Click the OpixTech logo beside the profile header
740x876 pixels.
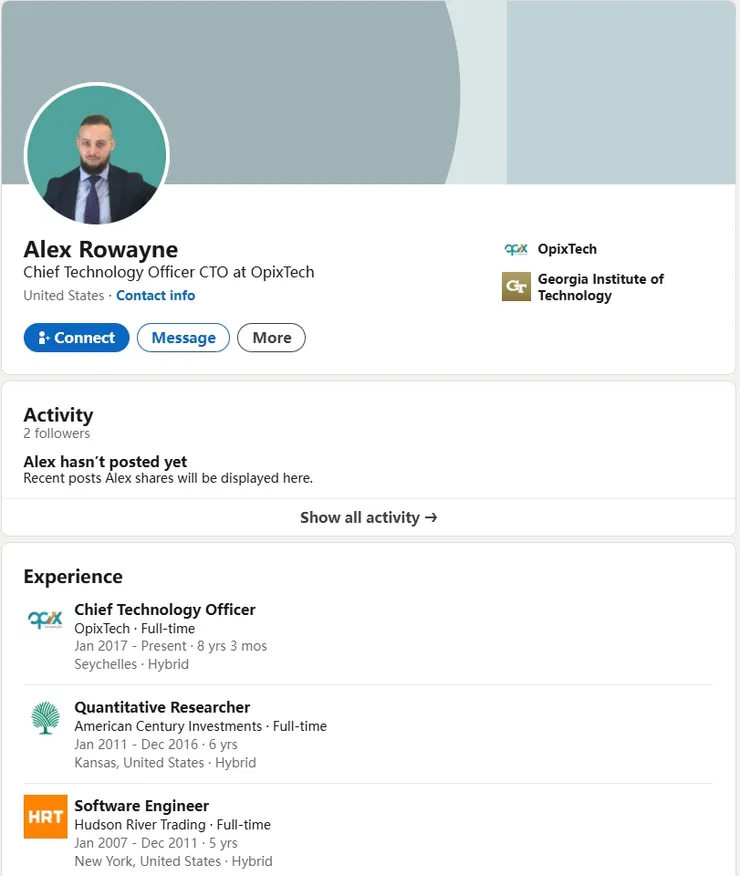pyautogui.click(x=516, y=249)
